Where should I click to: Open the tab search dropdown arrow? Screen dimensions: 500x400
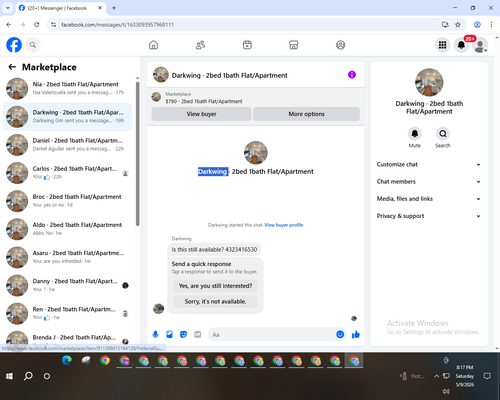tap(7, 8)
